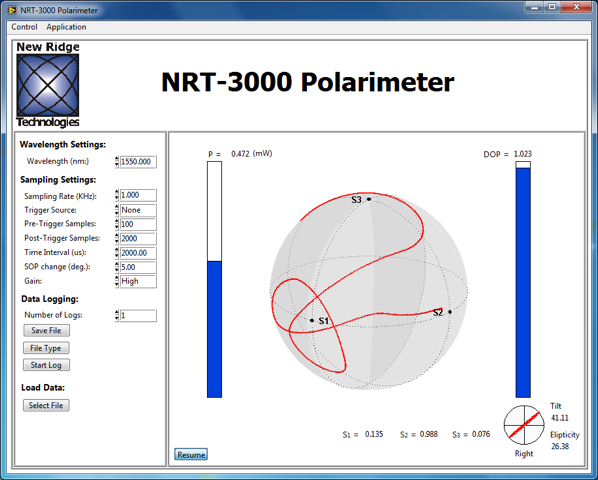598x480 pixels.
Task: Click the Sampling Settings heading
Action: click(58, 180)
